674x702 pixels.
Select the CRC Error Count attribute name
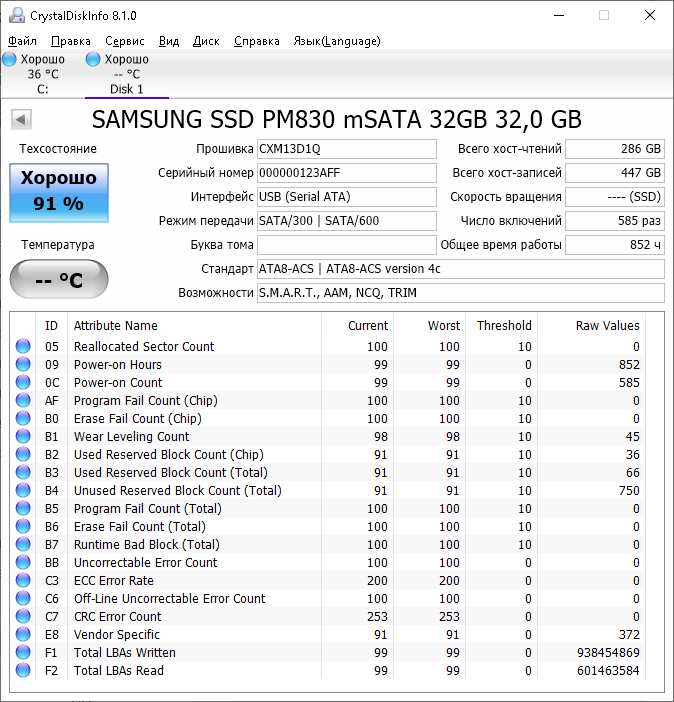[117, 616]
